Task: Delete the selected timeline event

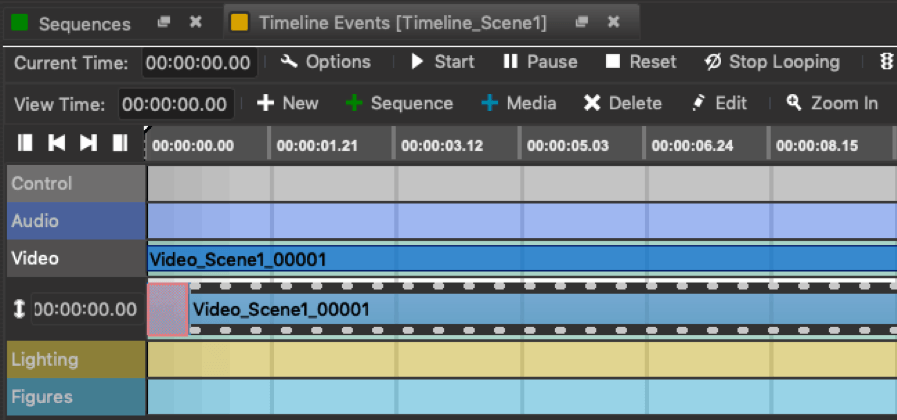Action: click(x=622, y=104)
